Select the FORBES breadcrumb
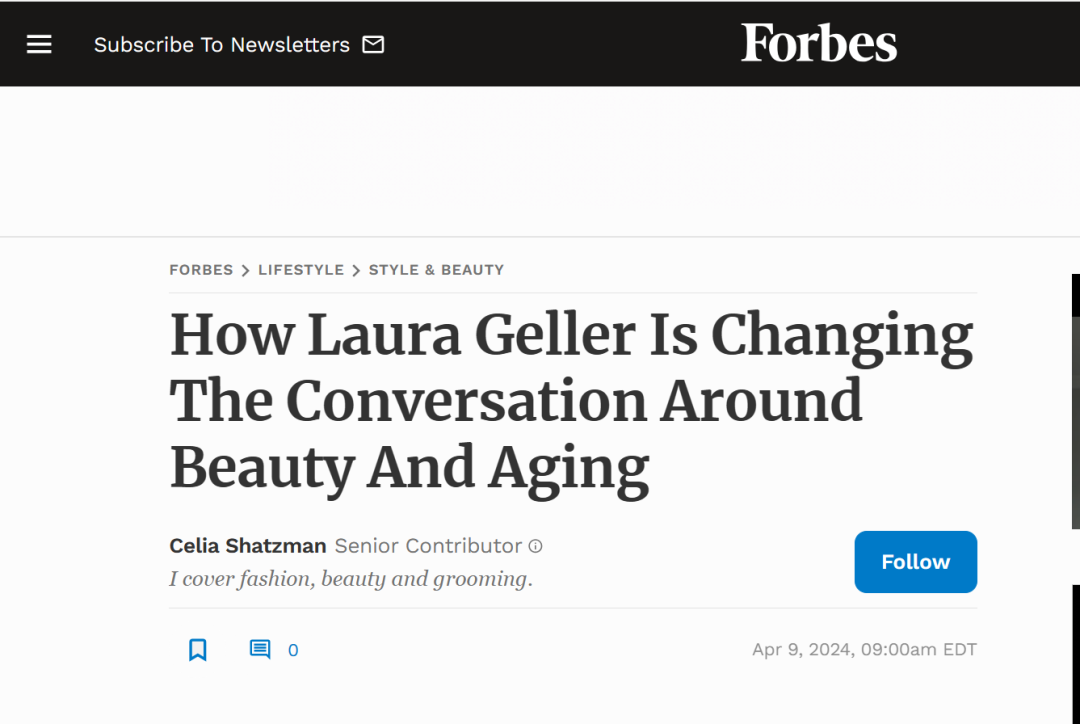1080x724 pixels. point(201,270)
